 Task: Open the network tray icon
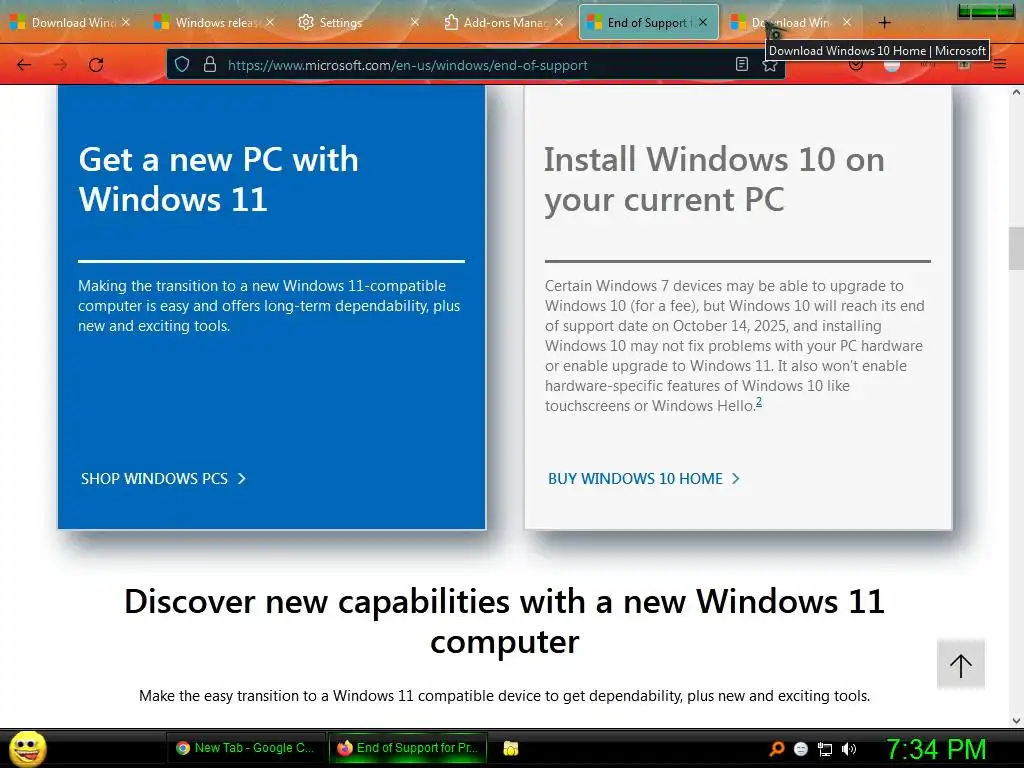click(825, 749)
